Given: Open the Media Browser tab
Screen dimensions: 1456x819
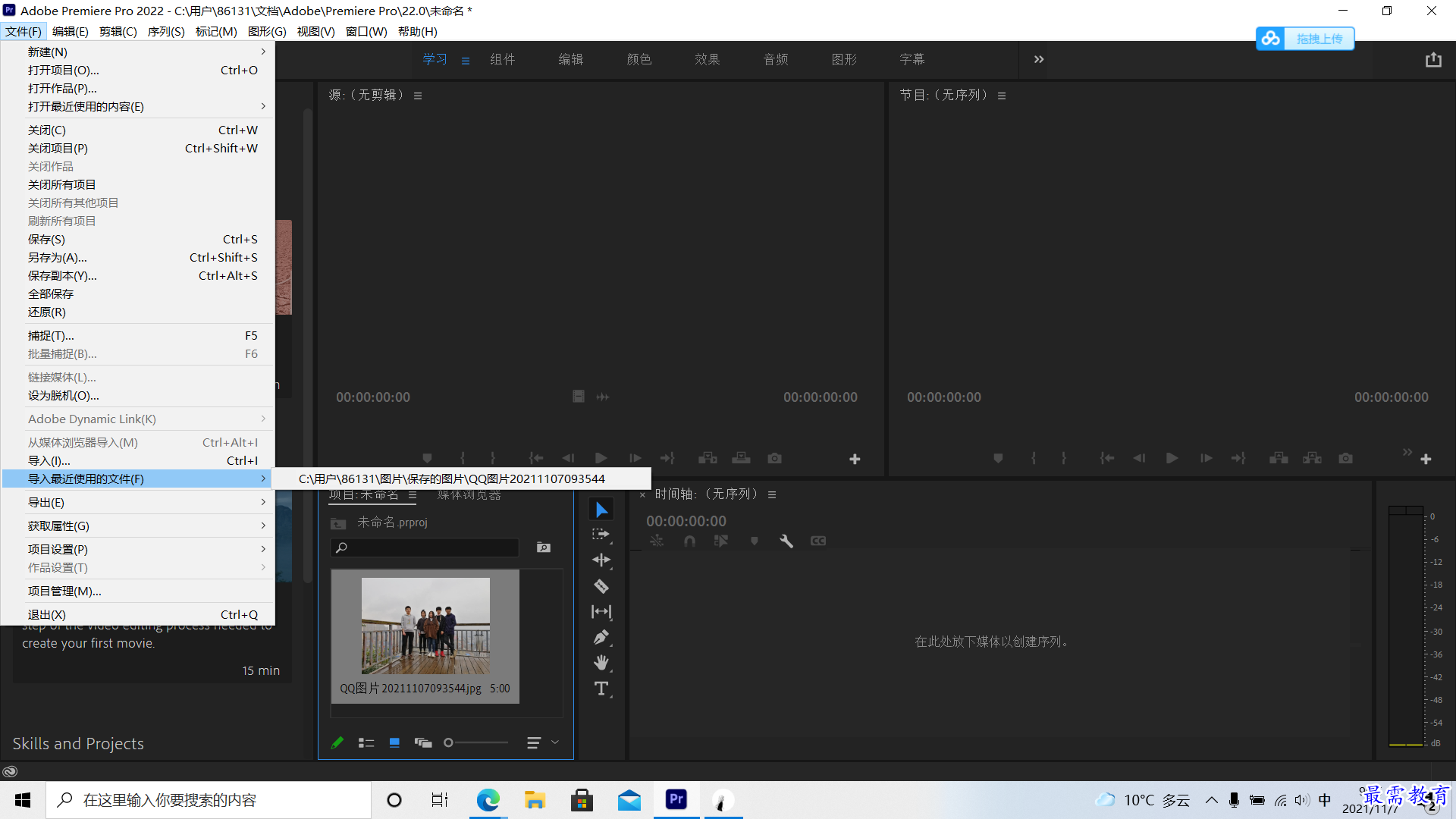Looking at the screenshot, I should [x=469, y=495].
